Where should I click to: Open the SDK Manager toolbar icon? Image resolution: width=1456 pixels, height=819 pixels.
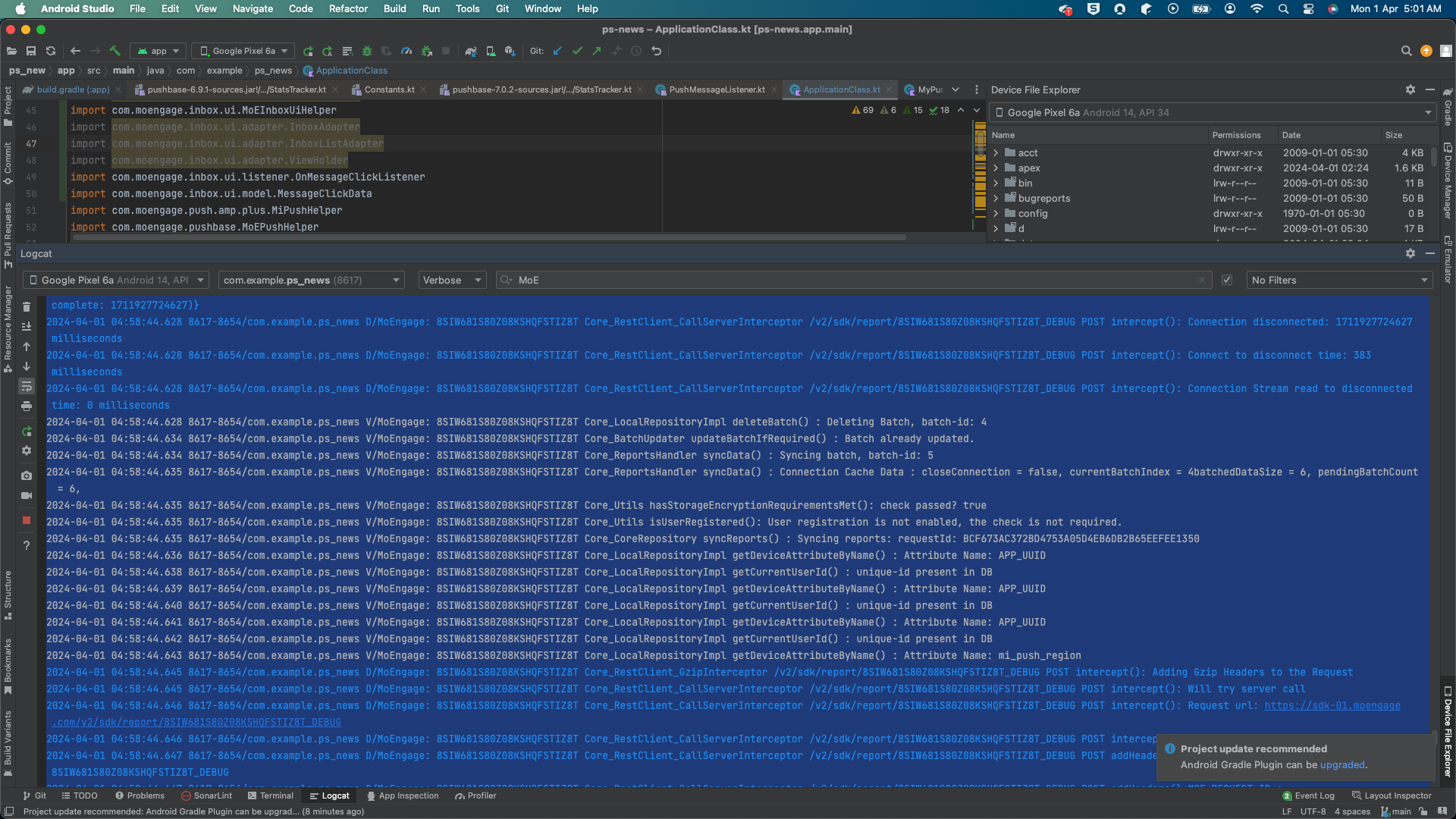click(510, 51)
